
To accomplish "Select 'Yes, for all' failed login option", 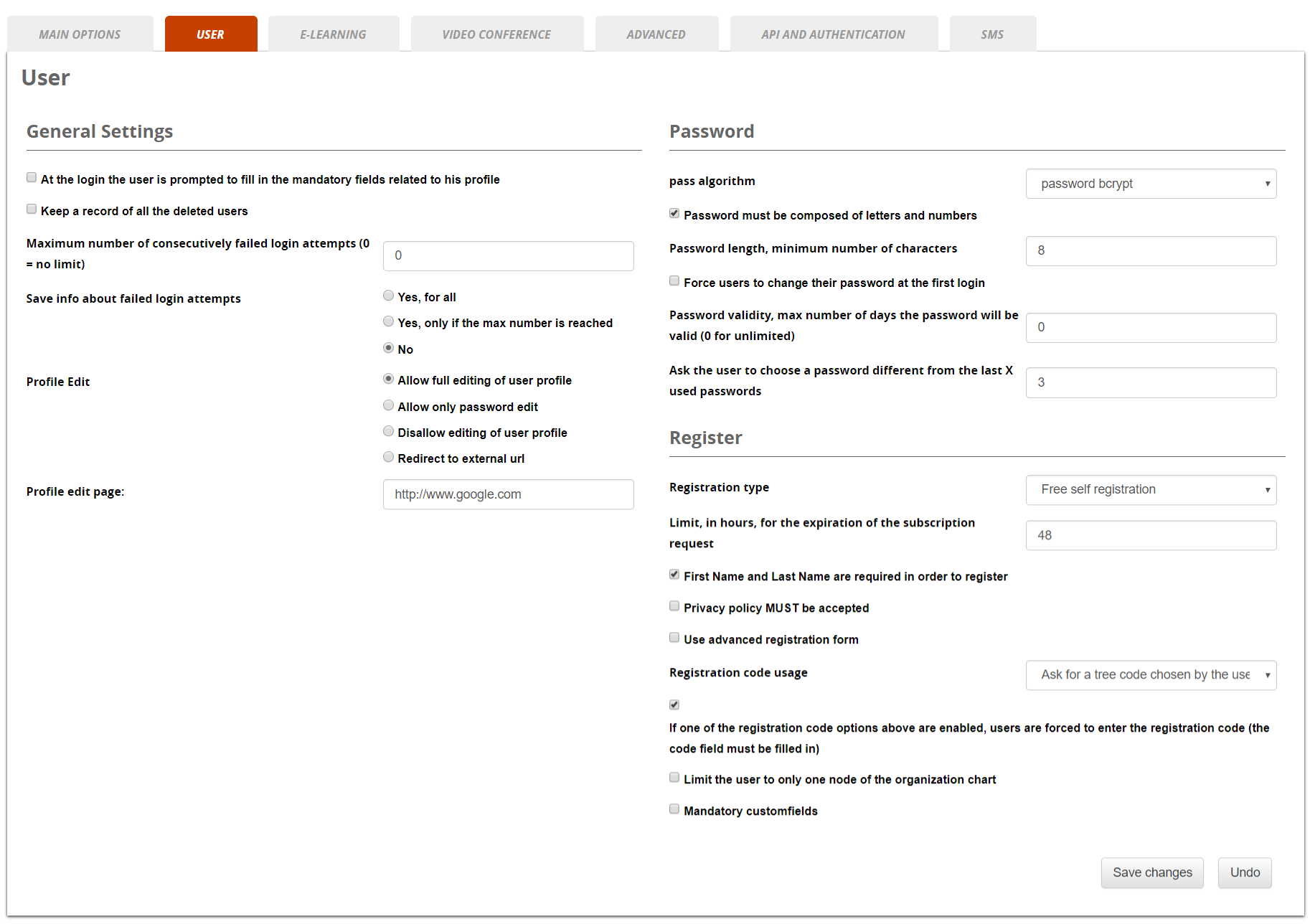I will (x=388, y=295).
